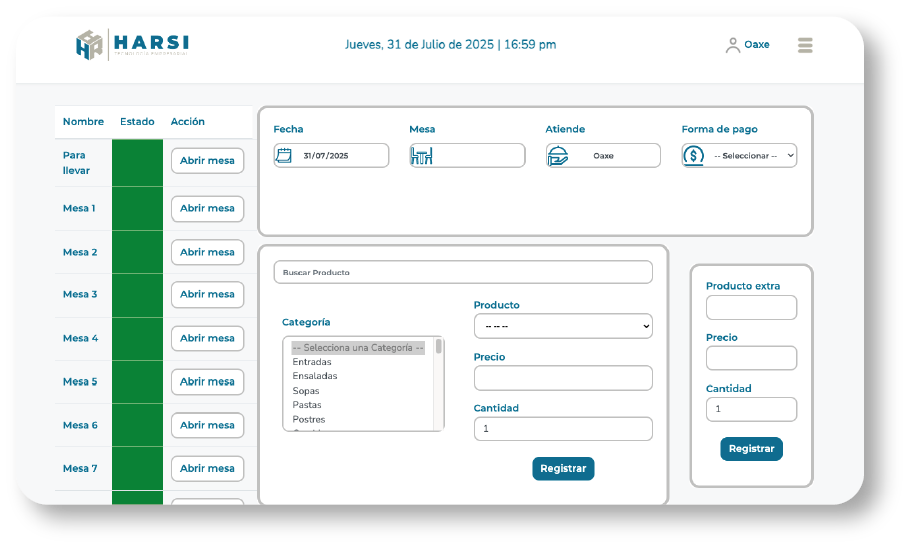Click the HARSI logo
Screen dimensions: 909x550
tap(132, 45)
